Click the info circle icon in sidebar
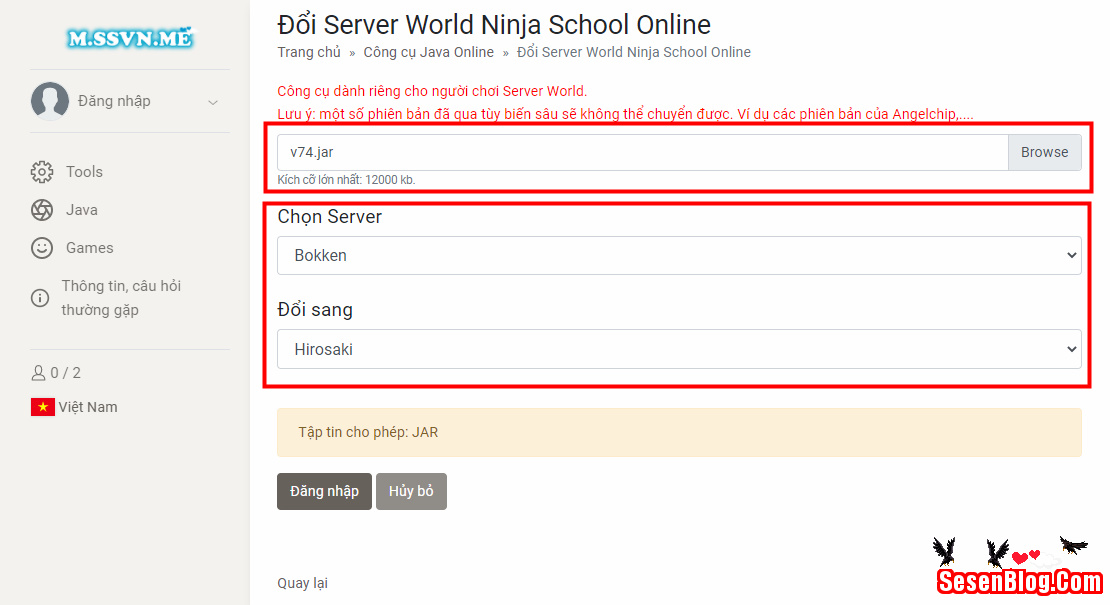The width and height of the screenshot is (1110, 605). [x=40, y=298]
